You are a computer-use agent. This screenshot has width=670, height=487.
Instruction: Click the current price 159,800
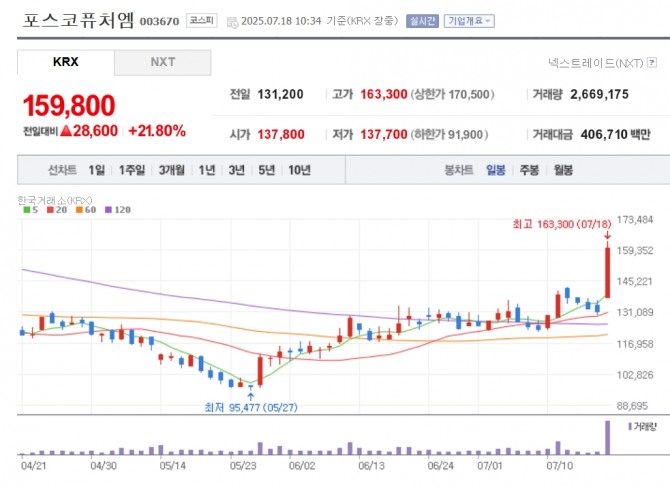[69, 106]
